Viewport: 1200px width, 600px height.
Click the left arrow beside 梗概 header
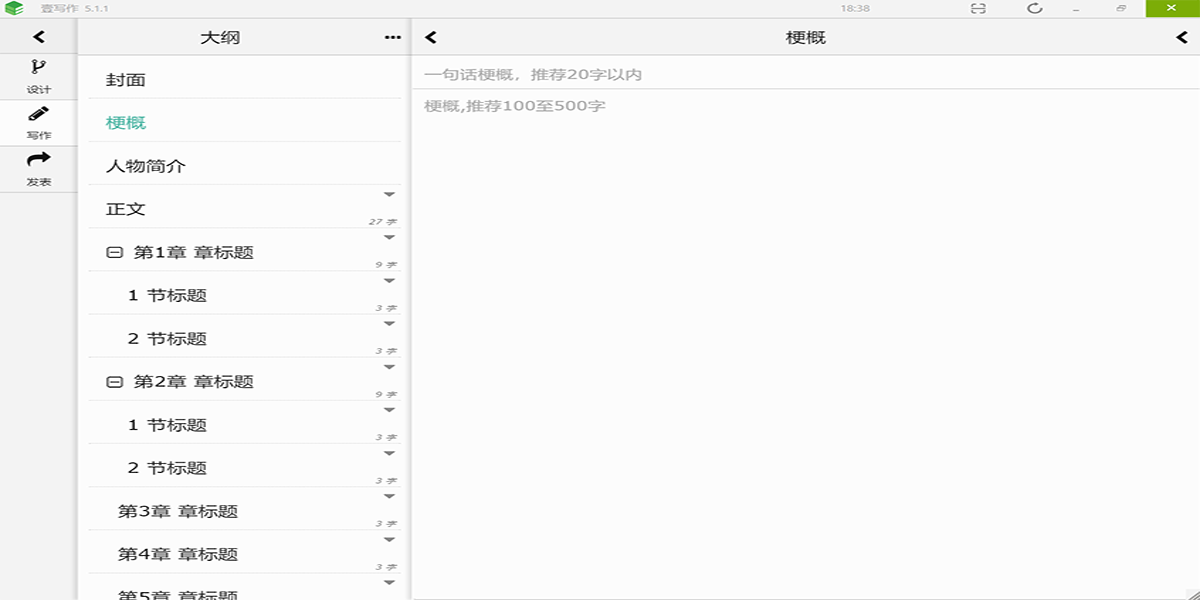pyautogui.click(x=431, y=38)
